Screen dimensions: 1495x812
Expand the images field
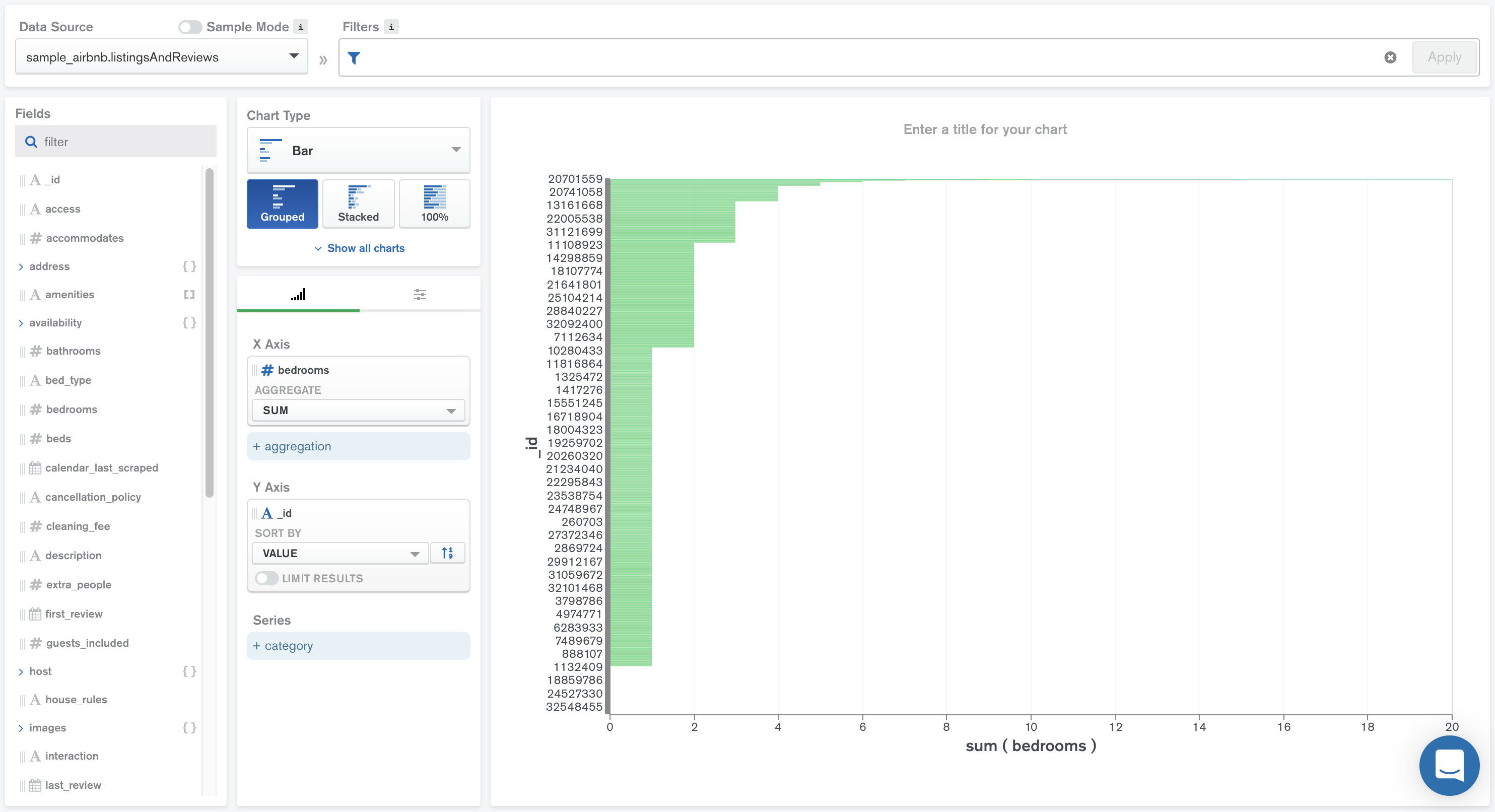coord(21,728)
